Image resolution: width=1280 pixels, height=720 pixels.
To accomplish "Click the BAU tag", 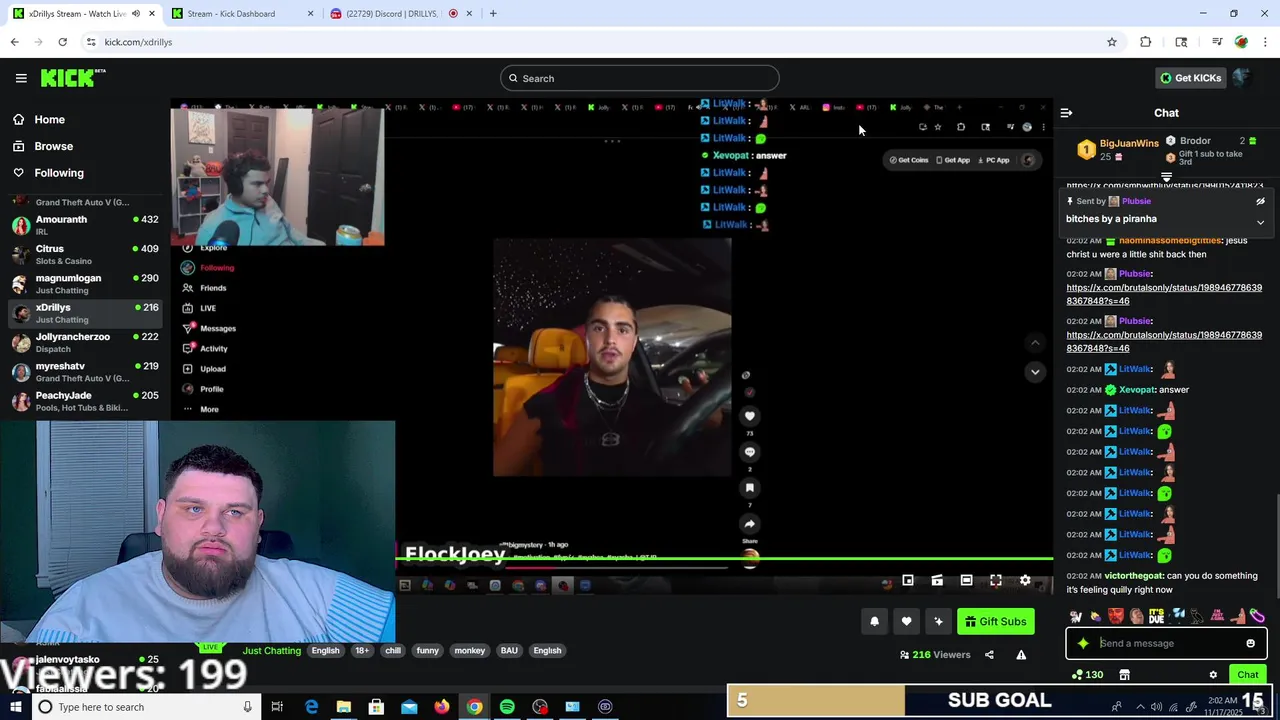I will (509, 651).
